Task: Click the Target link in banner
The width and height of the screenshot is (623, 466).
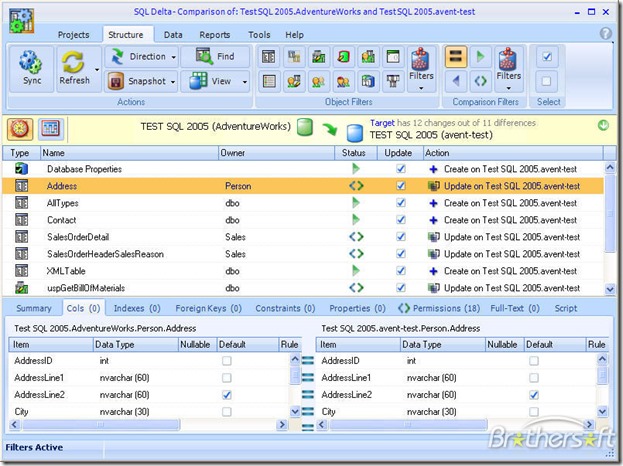Action: coord(382,123)
